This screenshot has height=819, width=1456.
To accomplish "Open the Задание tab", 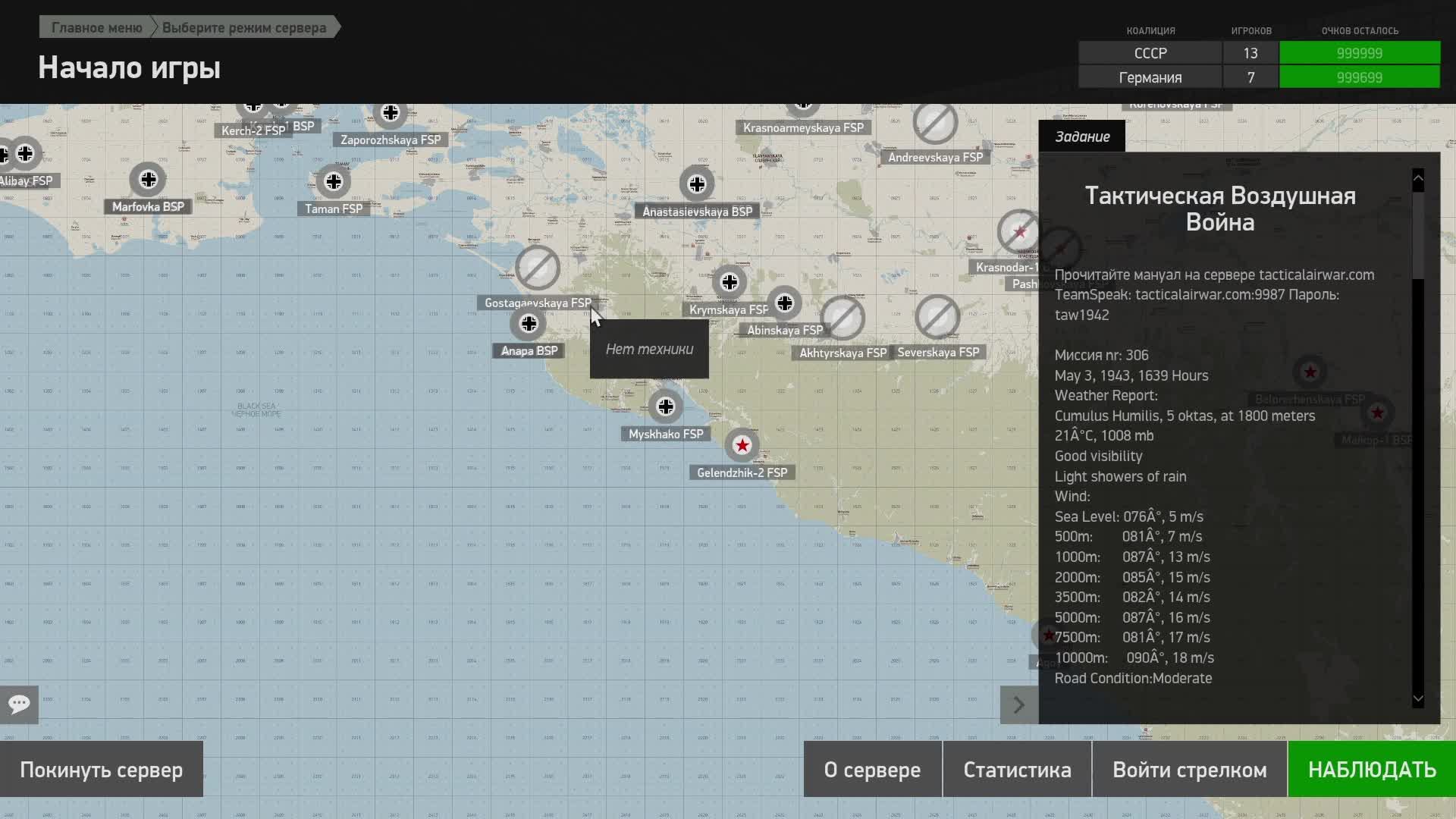I will click(1082, 136).
